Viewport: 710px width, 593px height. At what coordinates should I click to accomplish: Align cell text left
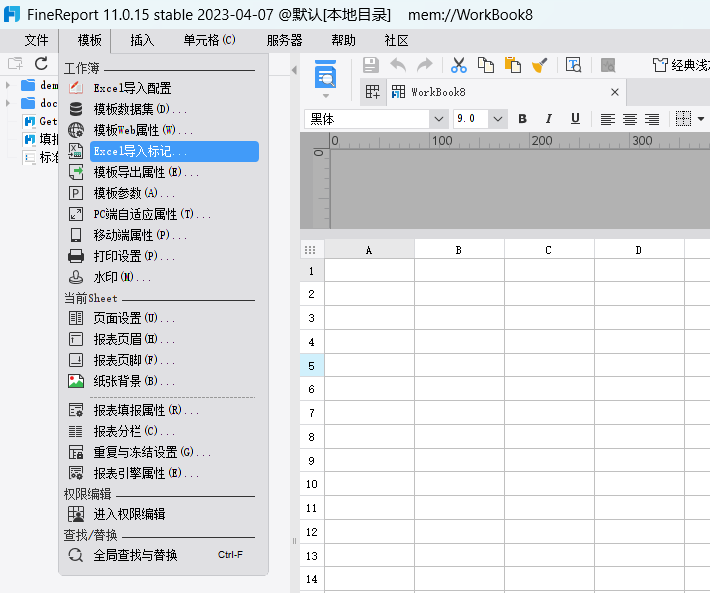607,119
